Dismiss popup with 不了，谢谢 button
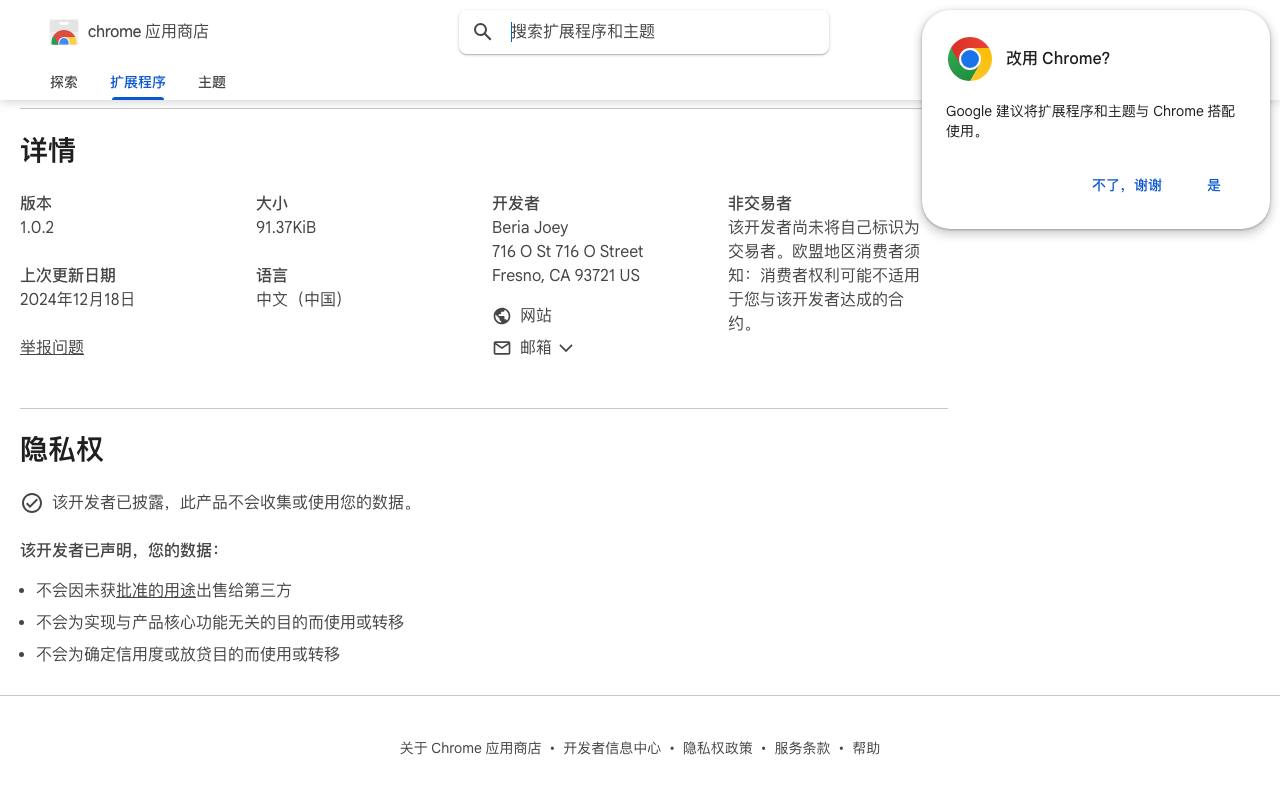 click(x=1127, y=185)
